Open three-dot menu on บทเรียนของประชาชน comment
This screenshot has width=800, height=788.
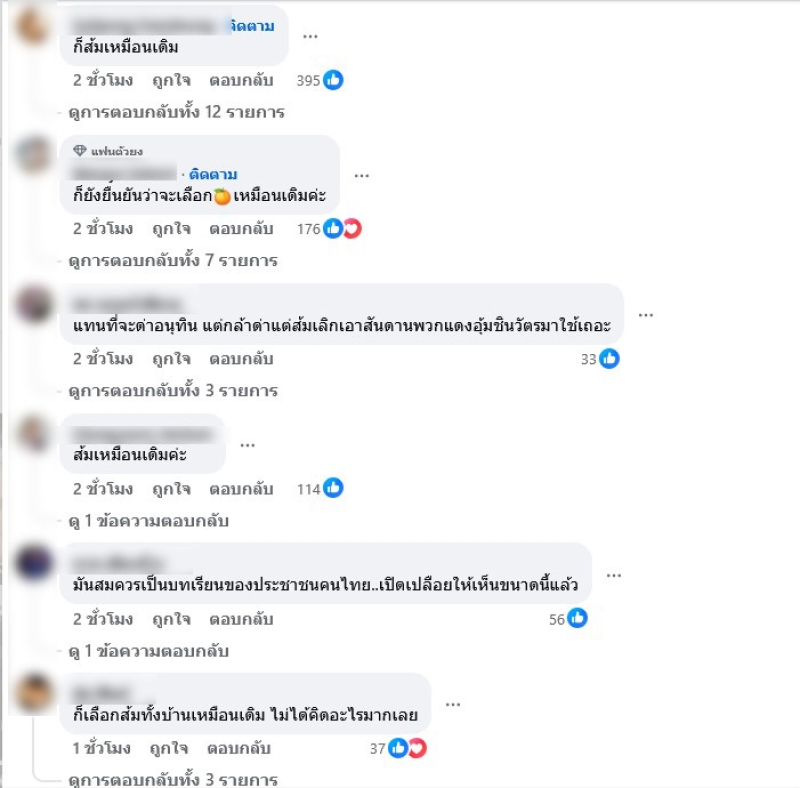pos(614,576)
